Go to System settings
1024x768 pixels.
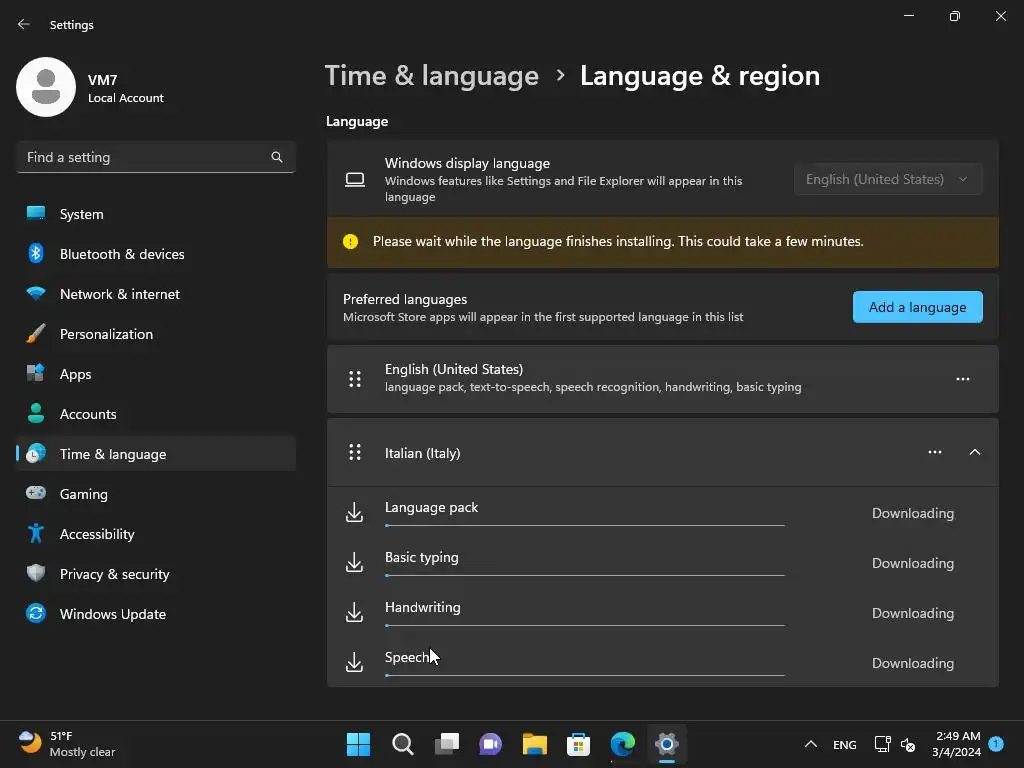point(156,214)
